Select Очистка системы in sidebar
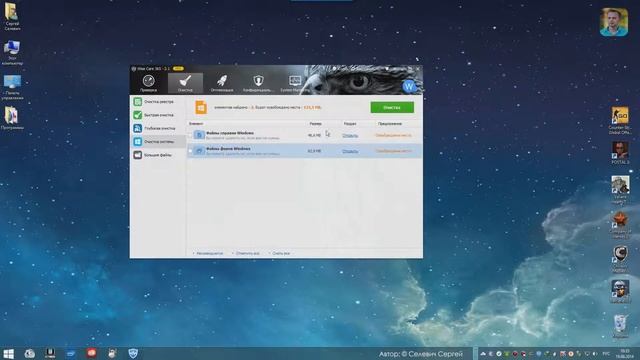The height and width of the screenshot is (360, 640). tap(158, 142)
